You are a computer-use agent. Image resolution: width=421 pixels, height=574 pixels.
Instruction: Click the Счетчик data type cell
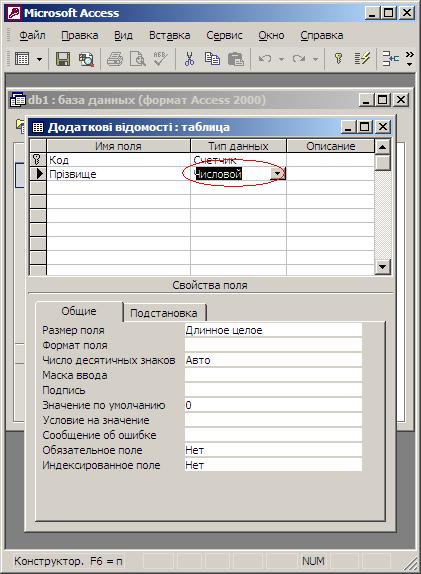[x=238, y=160]
